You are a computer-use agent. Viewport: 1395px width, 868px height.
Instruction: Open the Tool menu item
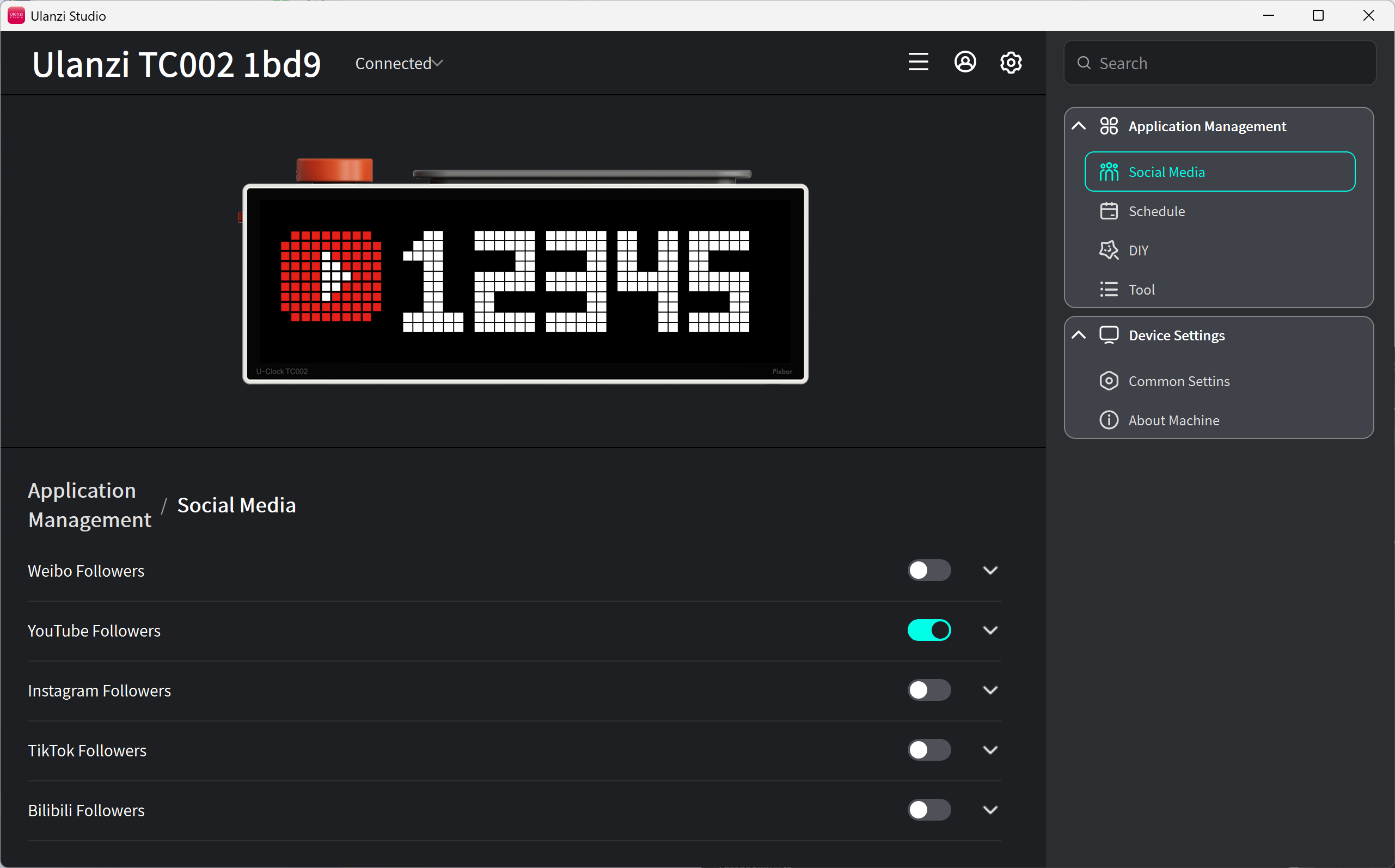click(x=1220, y=289)
